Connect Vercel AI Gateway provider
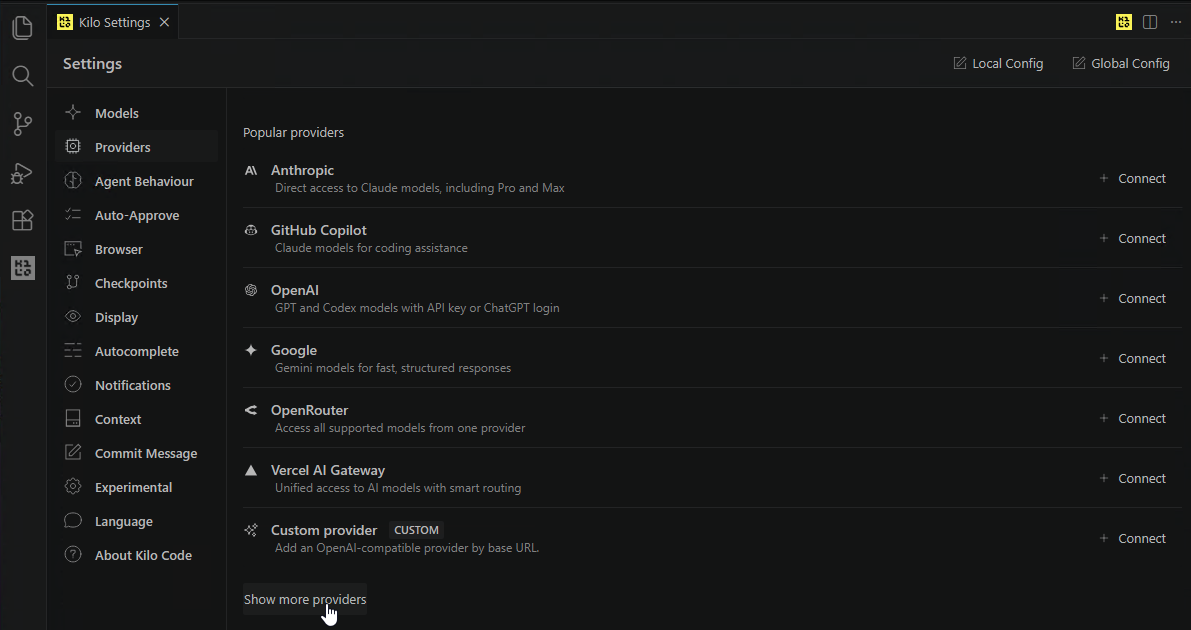This screenshot has width=1191, height=630. pos(1132,479)
